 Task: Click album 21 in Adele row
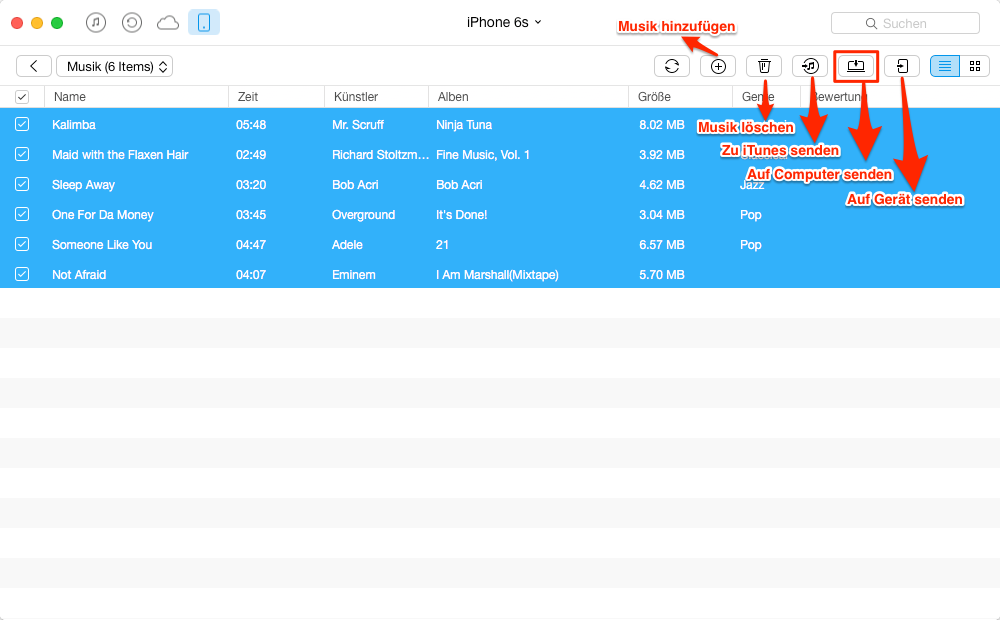(x=443, y=245)
